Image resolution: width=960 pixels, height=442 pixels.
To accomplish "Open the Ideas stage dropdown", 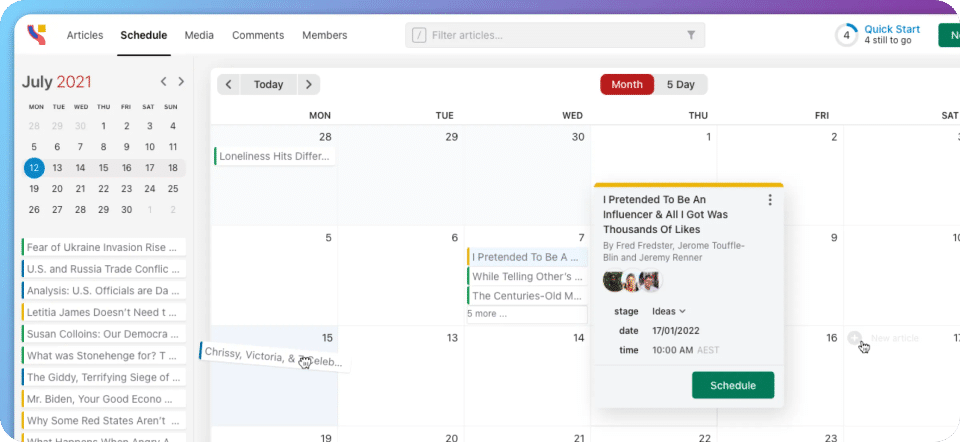I will 669,311.
